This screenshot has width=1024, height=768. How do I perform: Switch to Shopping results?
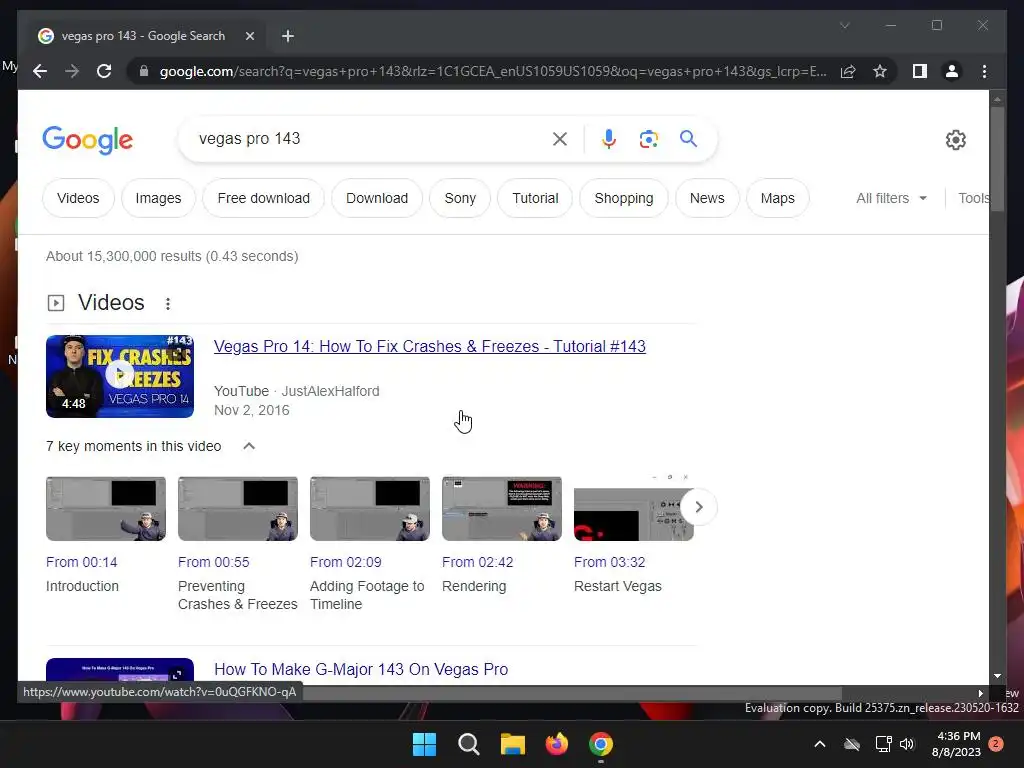624,198
